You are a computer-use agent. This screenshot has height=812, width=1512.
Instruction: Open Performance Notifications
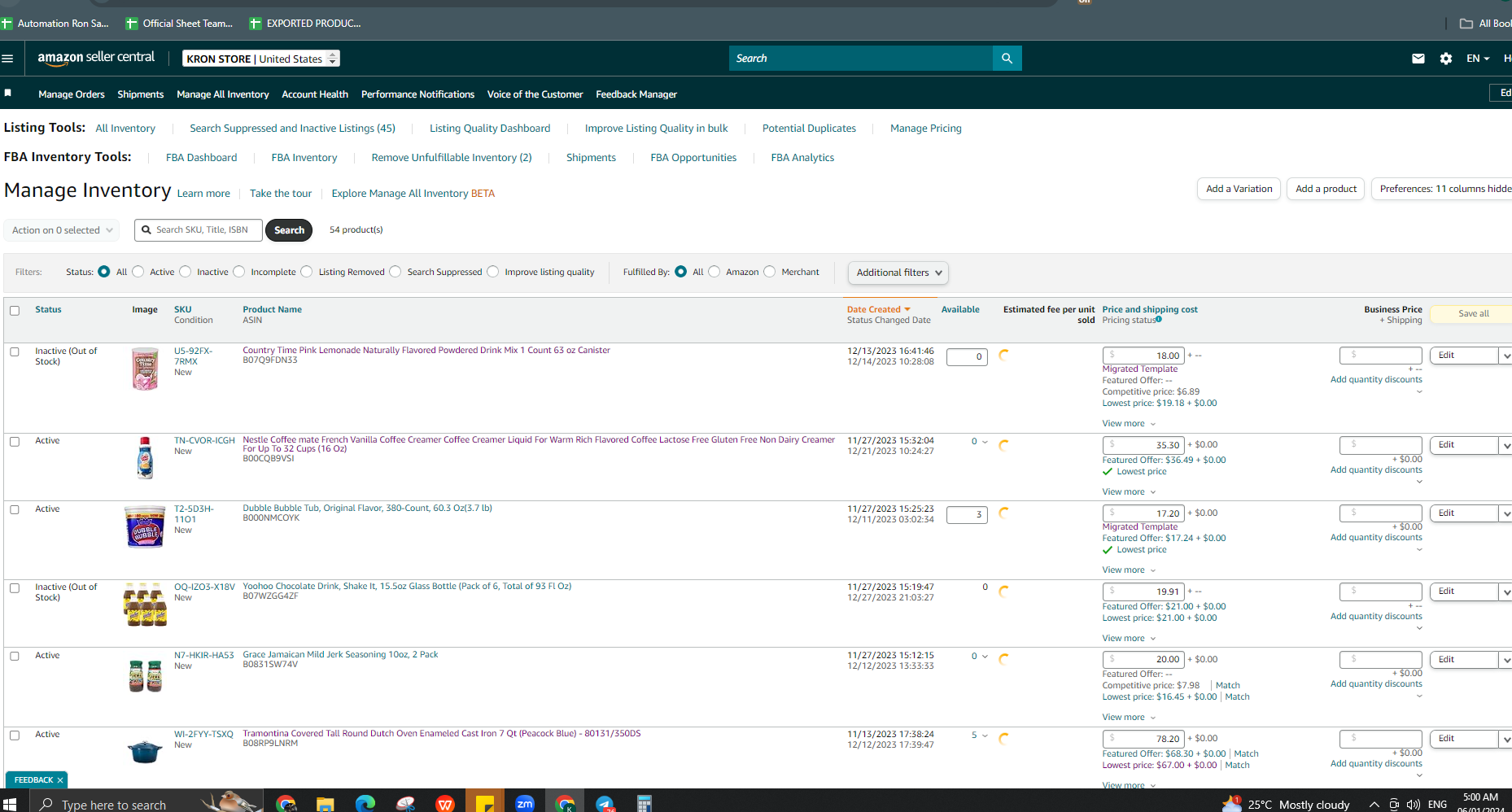tap(417, 94)
